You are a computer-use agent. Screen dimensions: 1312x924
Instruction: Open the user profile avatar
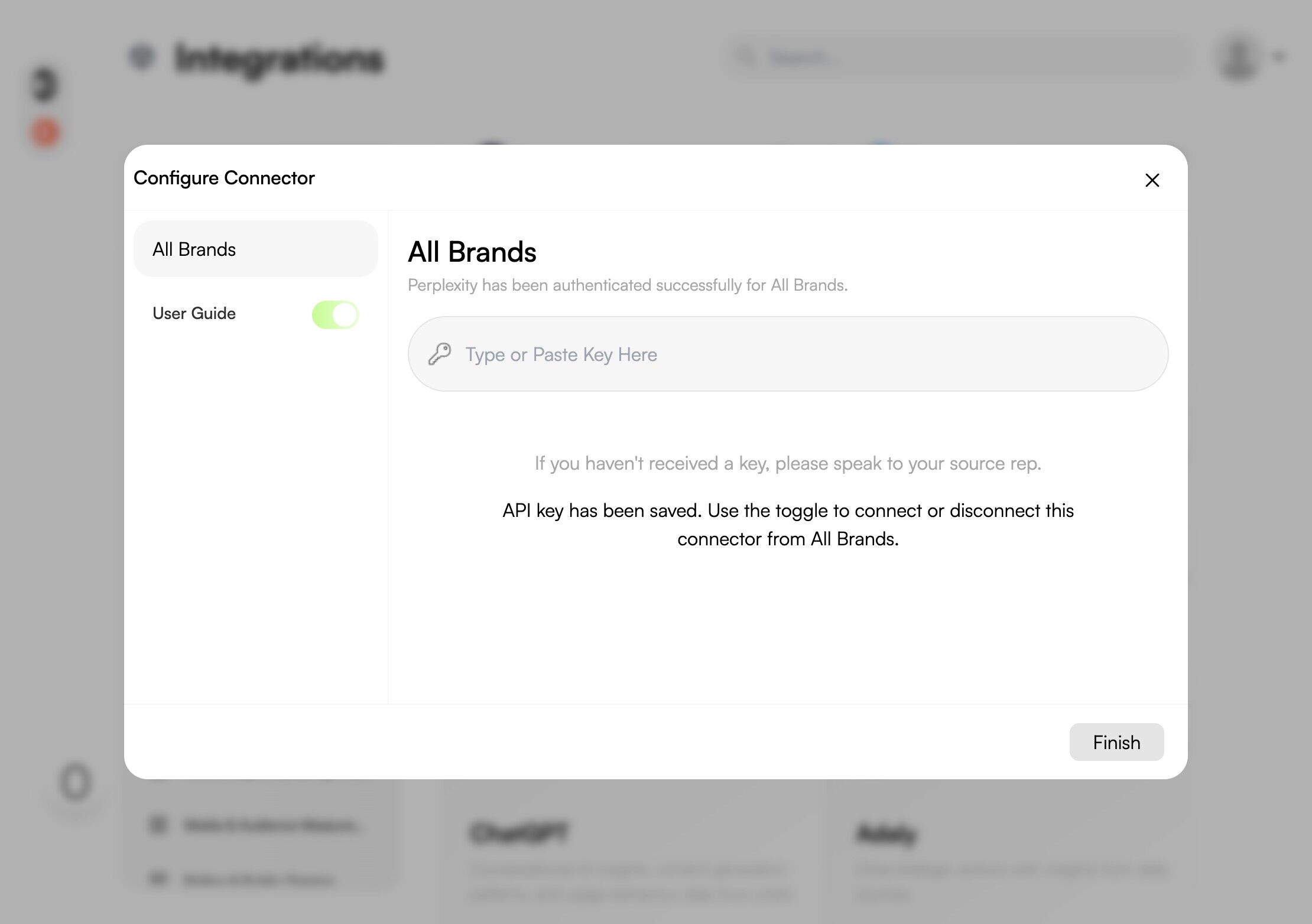pos(1238,57)
